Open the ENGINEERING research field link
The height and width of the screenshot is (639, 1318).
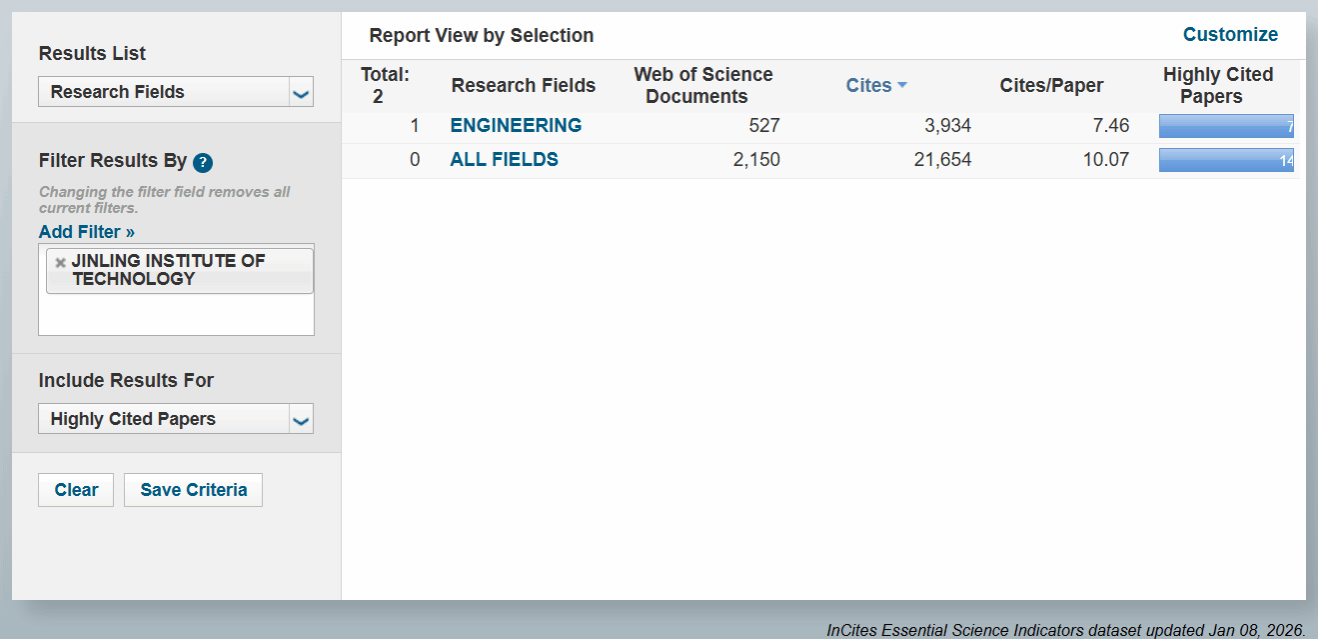click(516, 126)
